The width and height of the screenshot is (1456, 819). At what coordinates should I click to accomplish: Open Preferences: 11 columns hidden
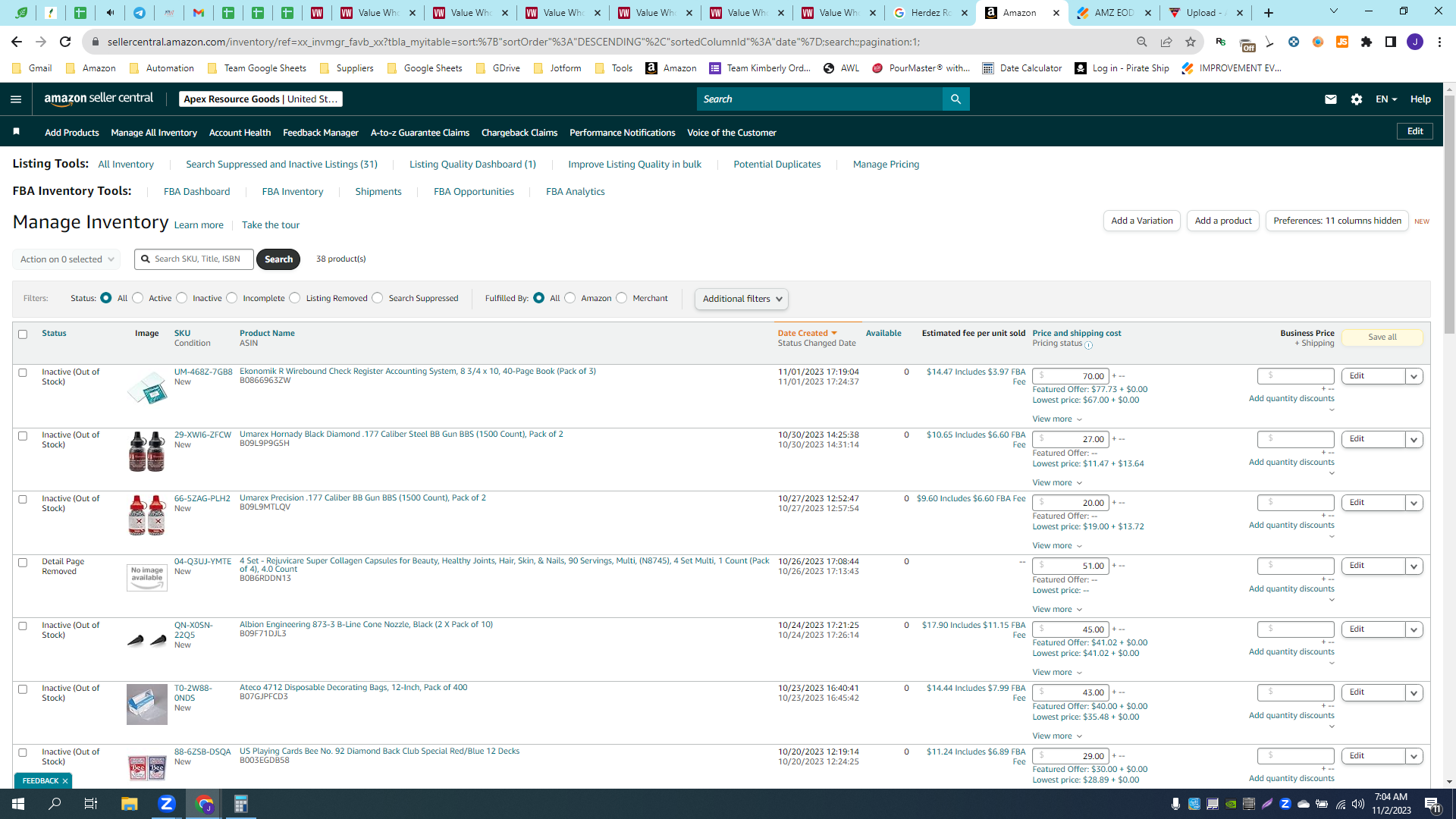[x=1338, y=221]
